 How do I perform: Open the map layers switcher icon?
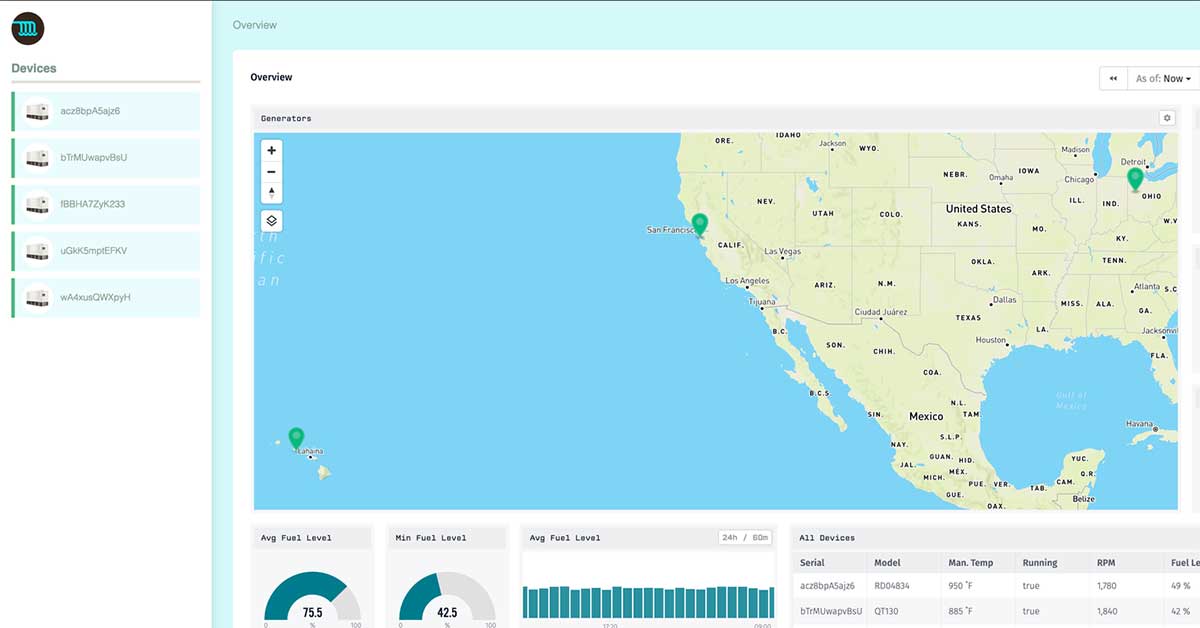271,220
